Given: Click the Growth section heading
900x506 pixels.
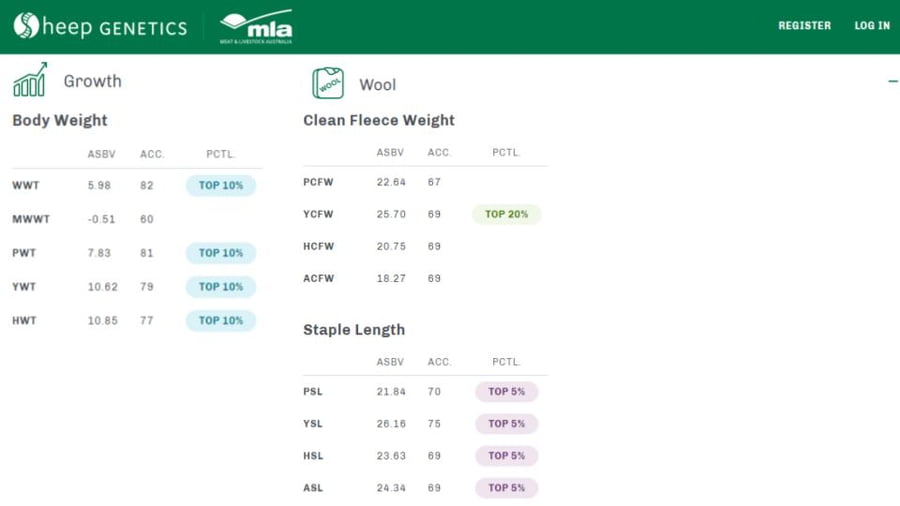Looking at the screenshot, I should click(92, 81).
